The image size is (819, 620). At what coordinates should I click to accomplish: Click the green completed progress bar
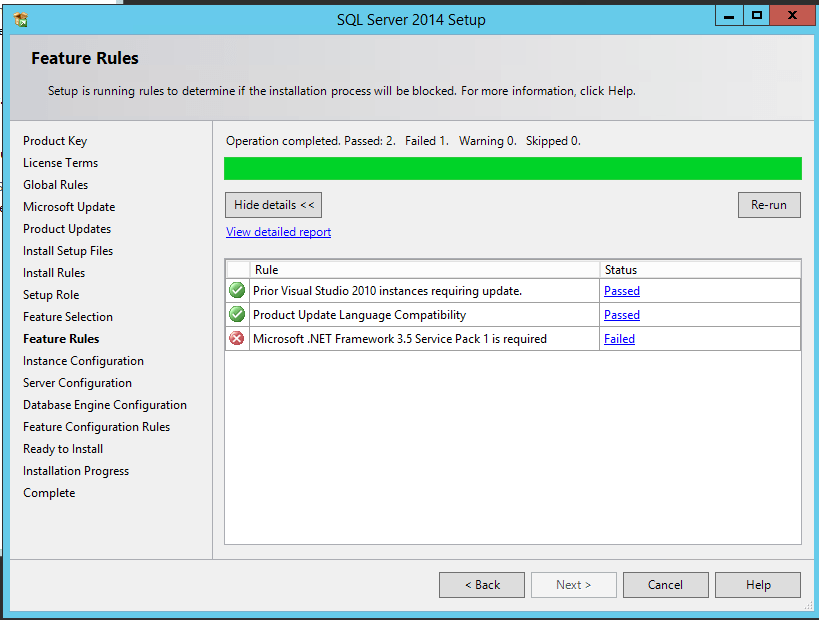point(512,169)
